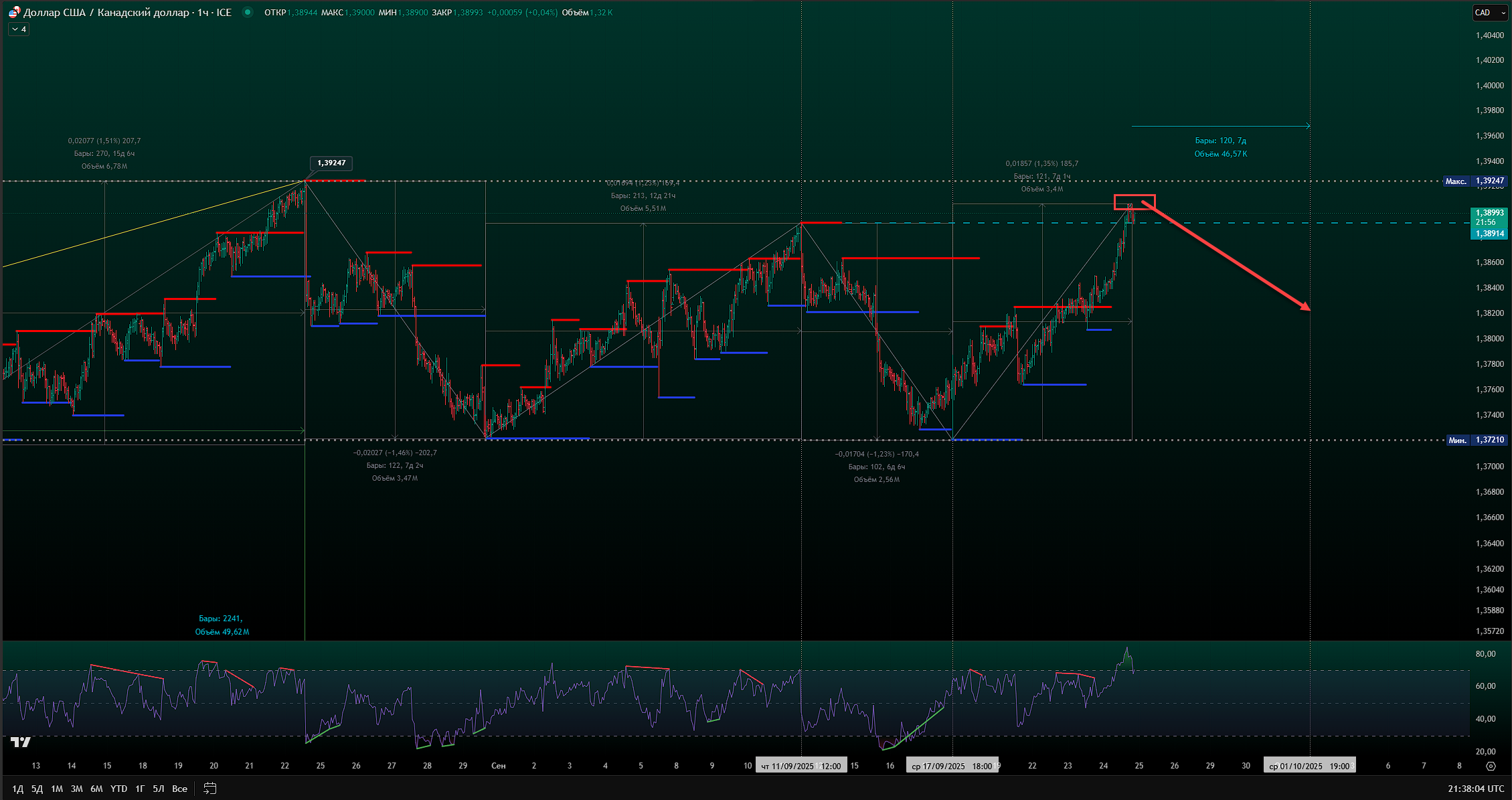The width and height of the screenshot is (1512, 800).
Task: Select the 5Л time range
Action: coord(158,789)
